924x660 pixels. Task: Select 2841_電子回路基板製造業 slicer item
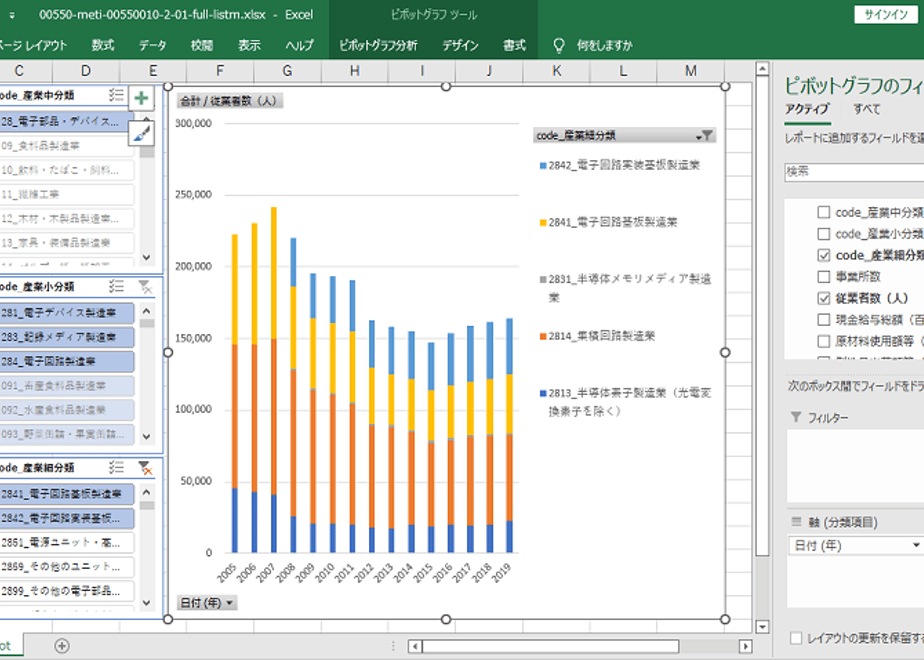click(x=66, y=494)
